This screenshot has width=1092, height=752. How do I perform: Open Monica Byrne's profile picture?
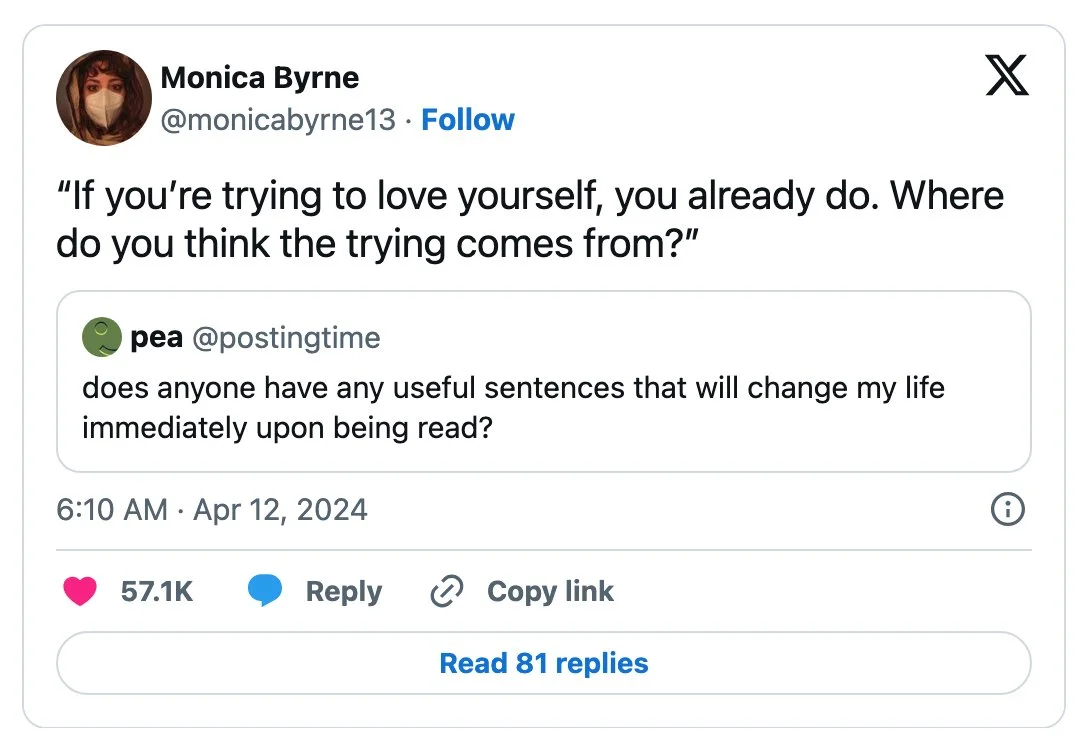pos(104,98)
